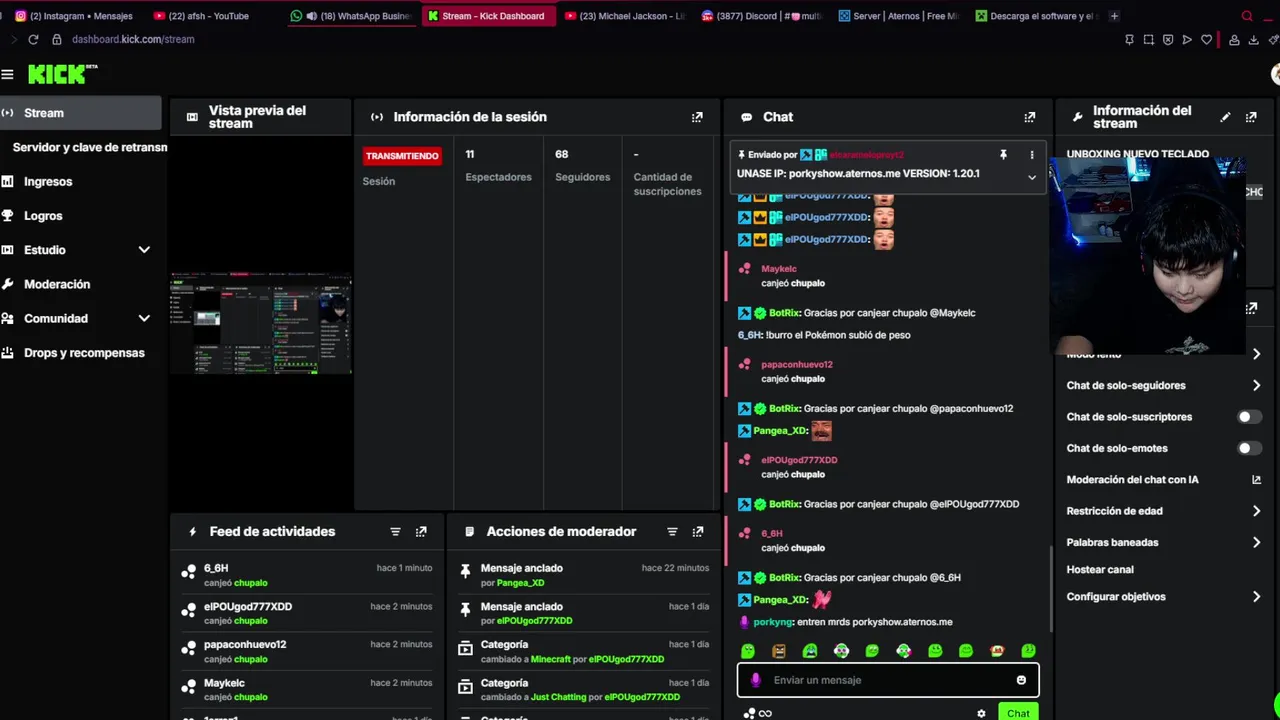Click porkyng username in chat
1280x720 pixels.
[x=773, y=622]
